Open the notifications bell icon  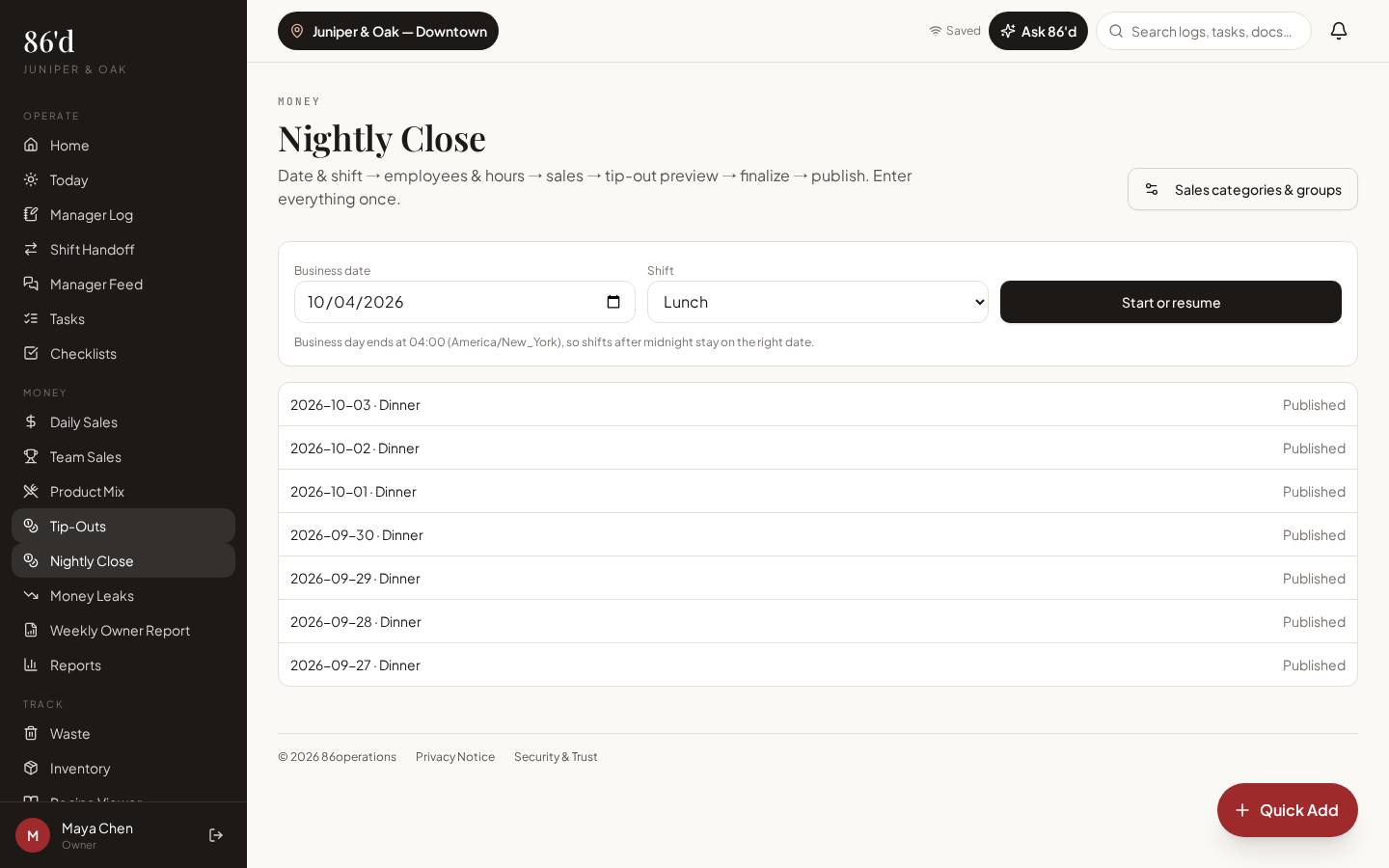click(1339, 31)
